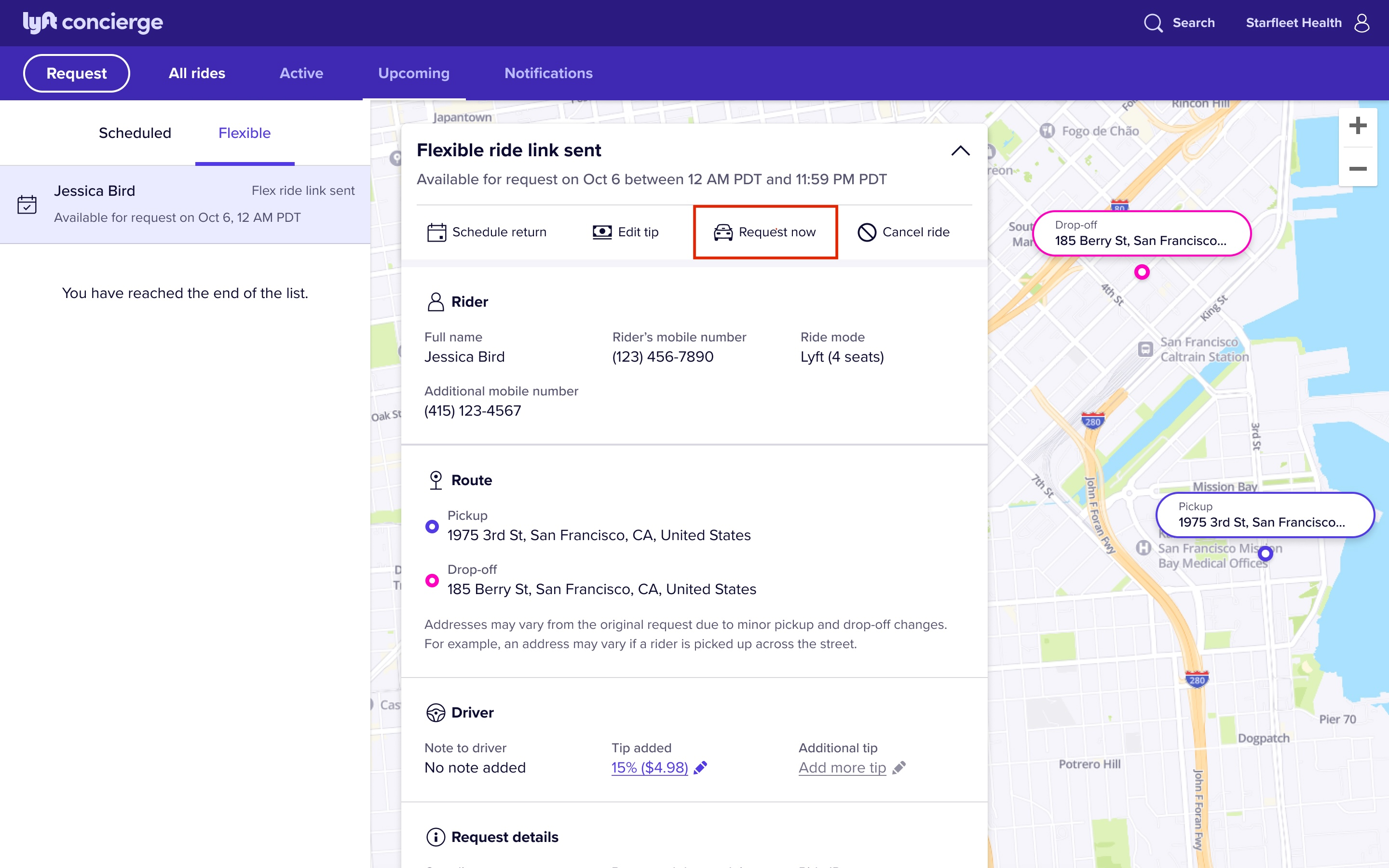Click the Request now car icon

[x=723, y=232]
